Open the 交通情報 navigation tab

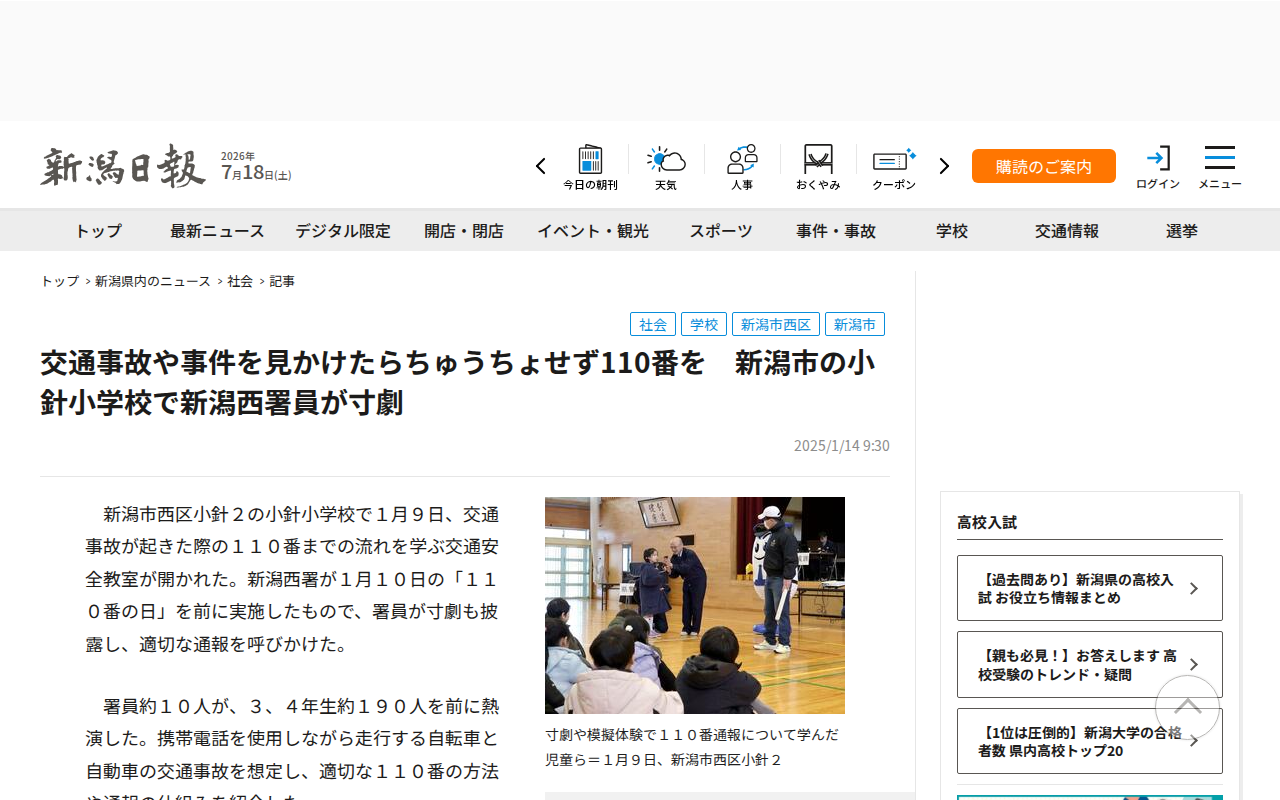point(1067,231)
